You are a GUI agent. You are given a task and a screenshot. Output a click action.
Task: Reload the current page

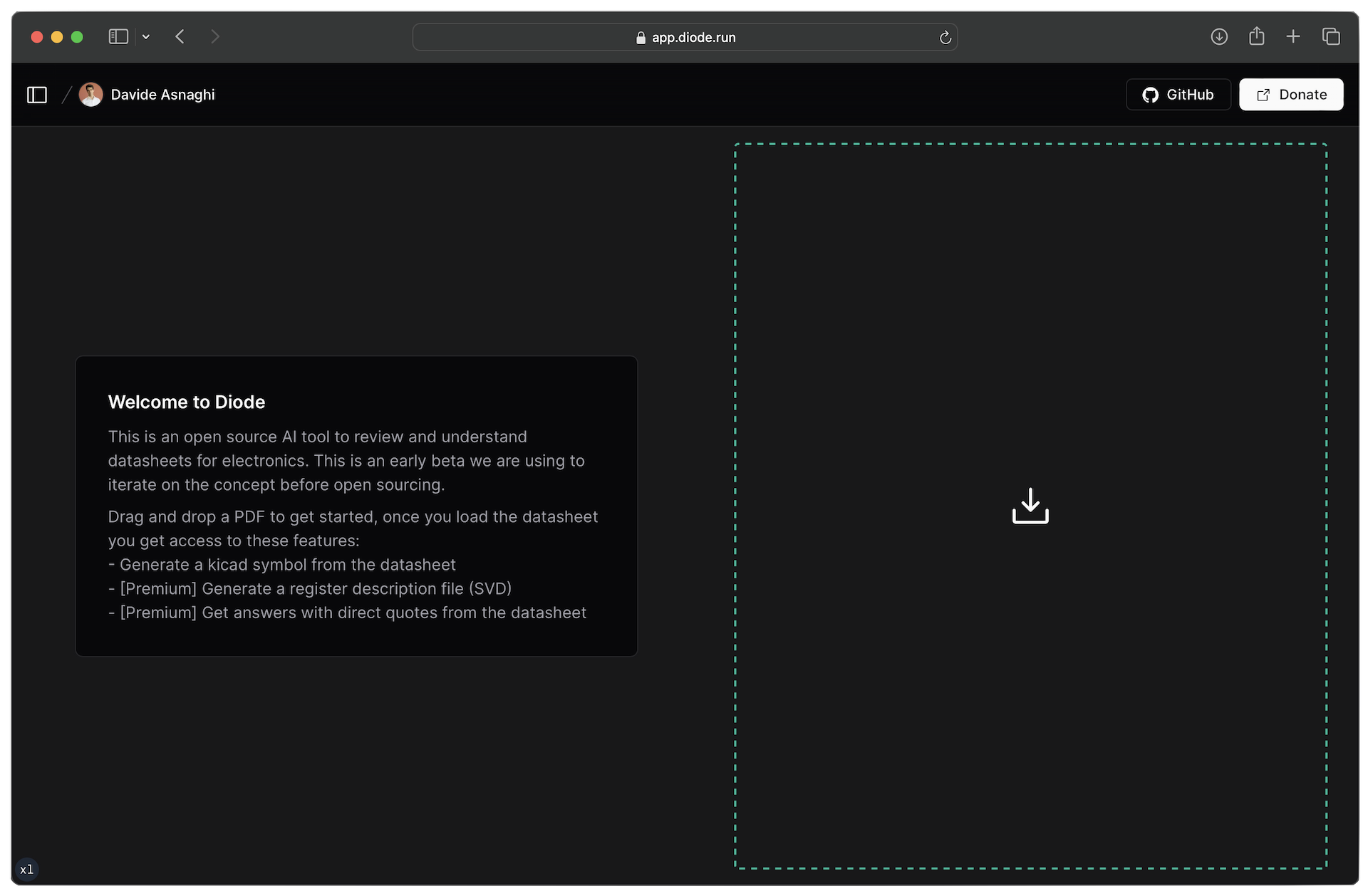(x=945, y=38)
